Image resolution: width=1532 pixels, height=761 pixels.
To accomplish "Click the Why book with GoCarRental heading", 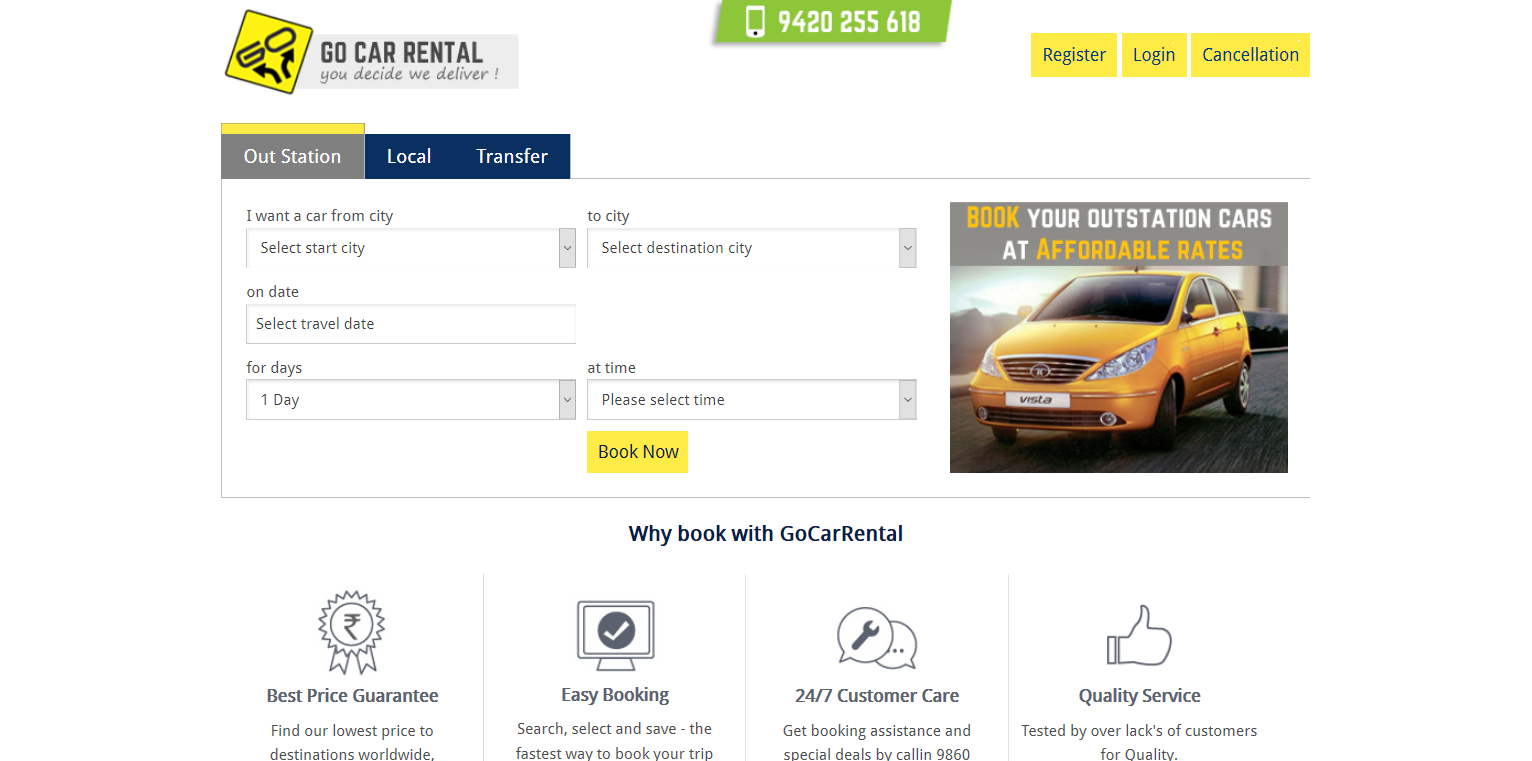I will (766, 534).
